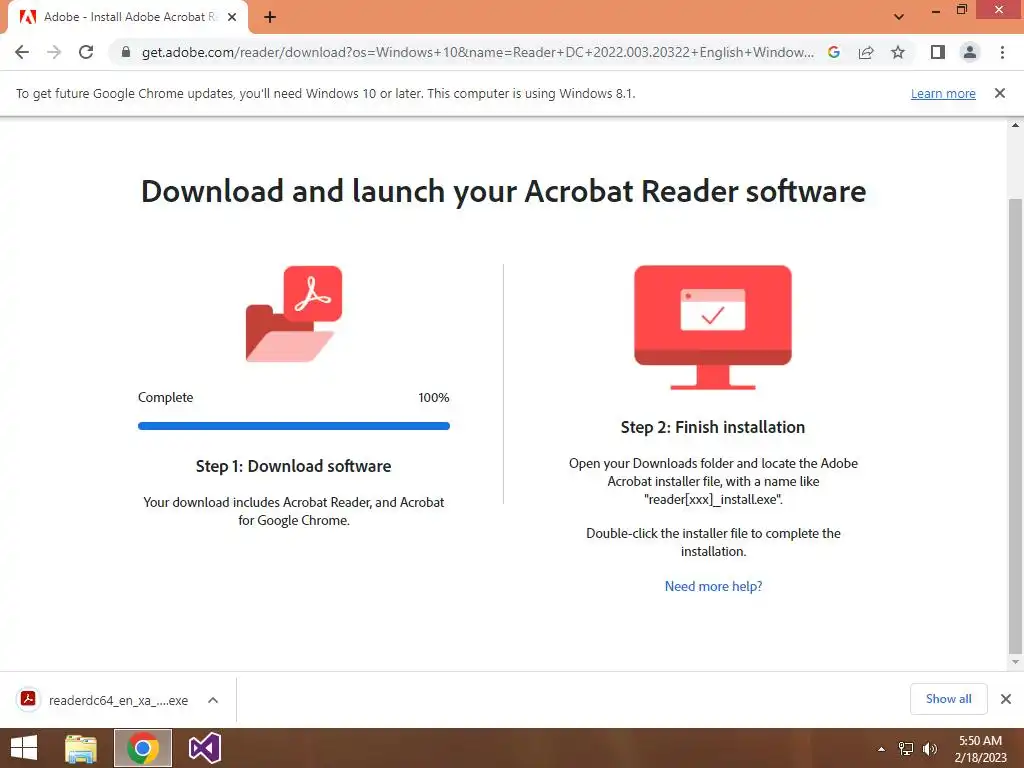Restore down the Chrome window
Image resolution: width=1024 pixels, height=768 pixels.
[x=962, y=10]
